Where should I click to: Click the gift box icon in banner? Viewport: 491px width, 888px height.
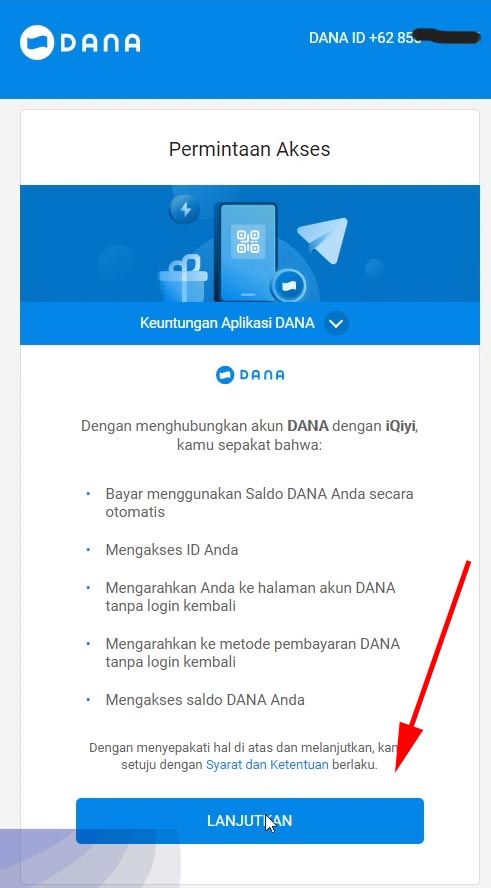click(183, 279)
